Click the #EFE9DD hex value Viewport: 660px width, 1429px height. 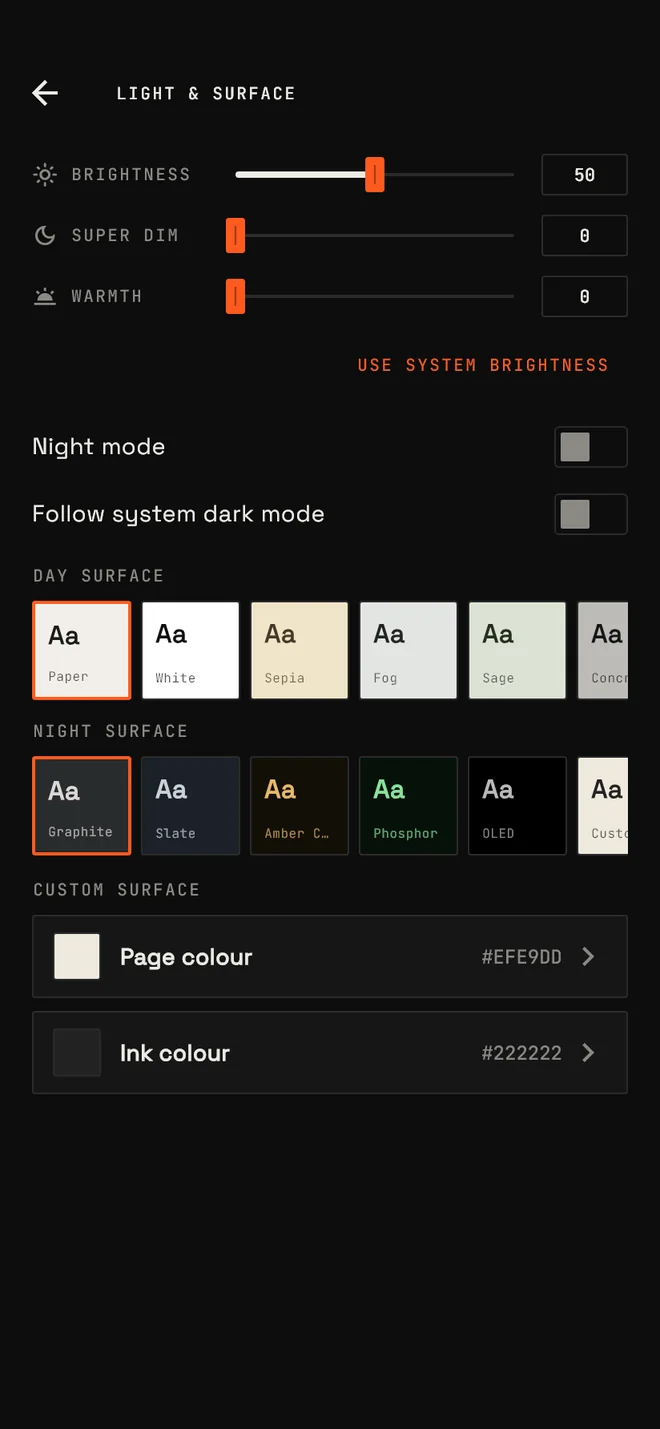(521, 957)
